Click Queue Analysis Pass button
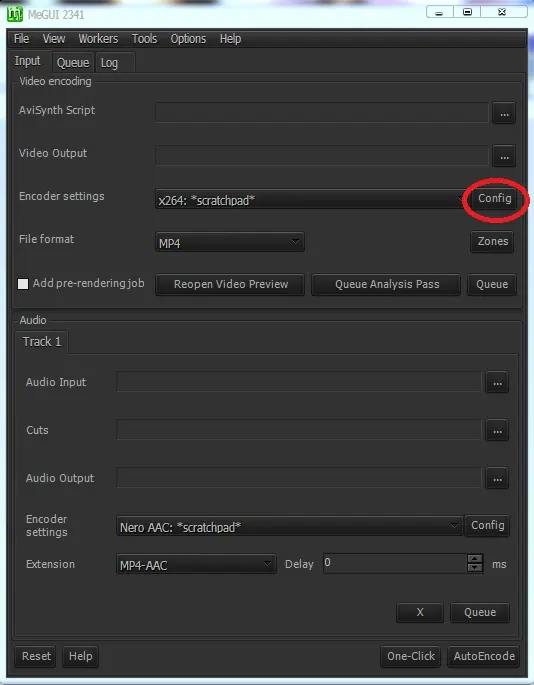This screenshot has width=534, height=685. click(386, 284)
